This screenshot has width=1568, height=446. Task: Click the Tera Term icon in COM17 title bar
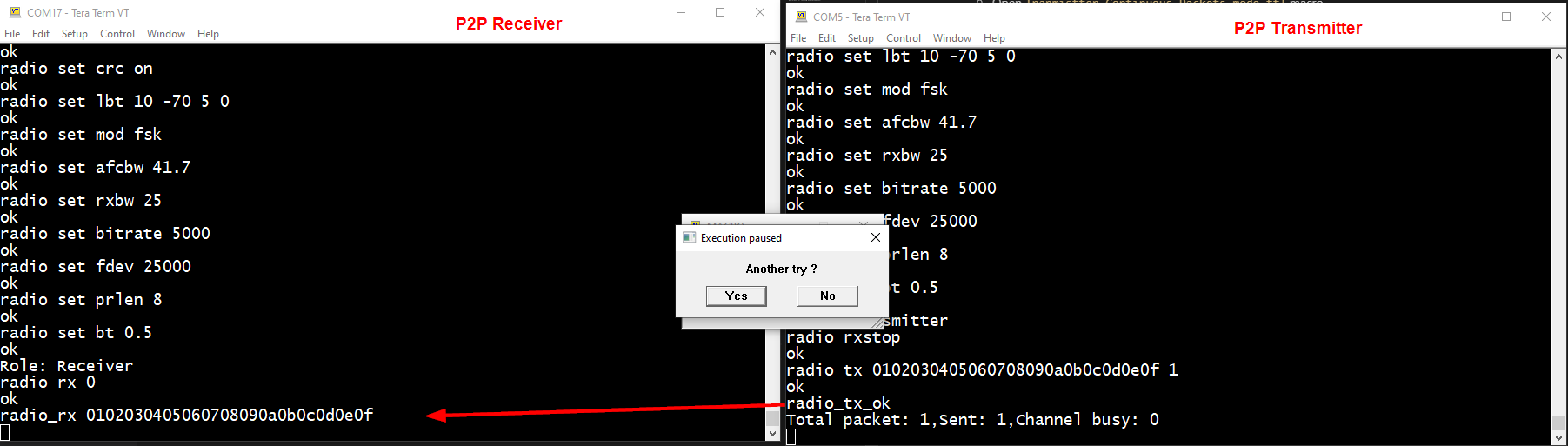point(15,12)
